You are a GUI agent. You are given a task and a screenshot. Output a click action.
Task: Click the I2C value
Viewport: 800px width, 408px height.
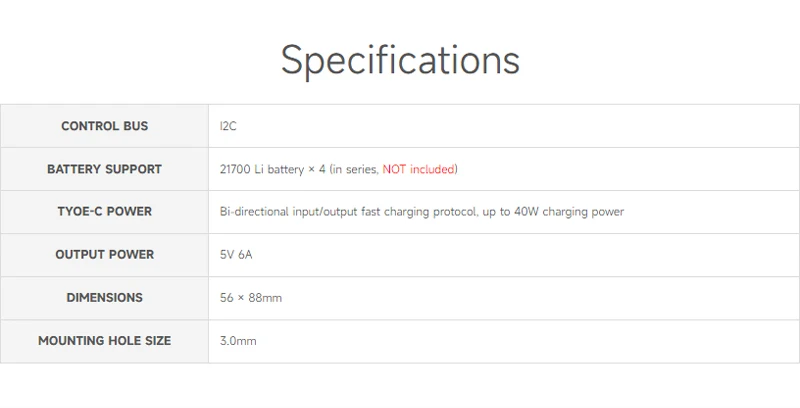[228, 126]
